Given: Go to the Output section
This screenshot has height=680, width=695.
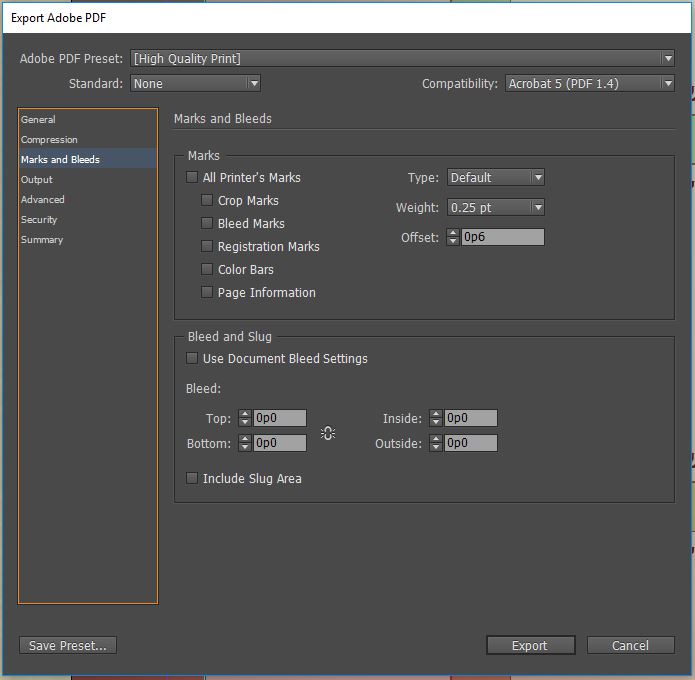Looking at the screenshot, I should click(37, 180).
